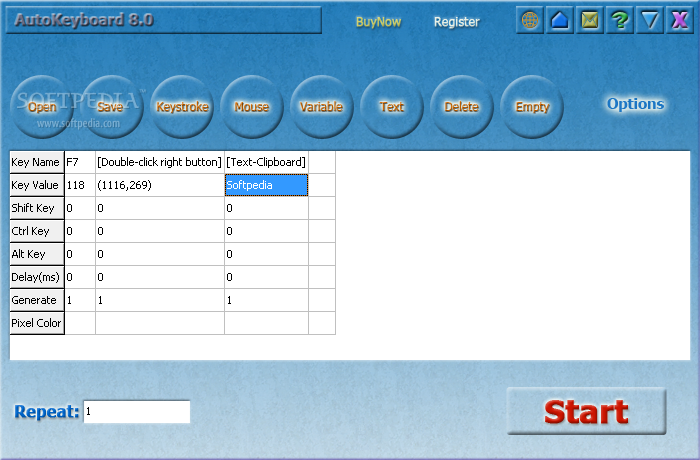Image resolution: width=700 pixels, height=460 pixels.
Task: Select Shift Key cell in F7 column
Action: pyautogui.click(x=80, y=208)
